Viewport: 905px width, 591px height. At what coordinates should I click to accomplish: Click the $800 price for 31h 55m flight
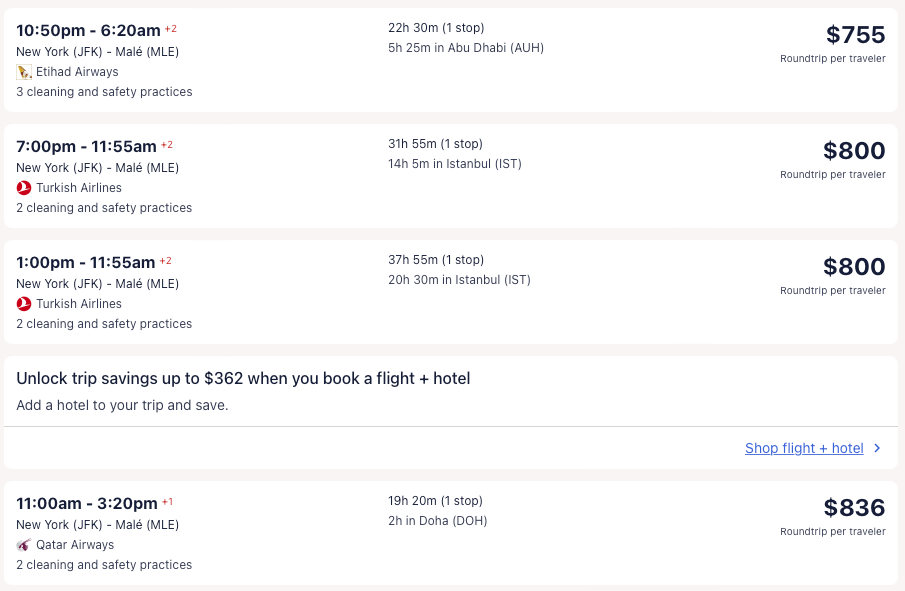click(854, 151)
